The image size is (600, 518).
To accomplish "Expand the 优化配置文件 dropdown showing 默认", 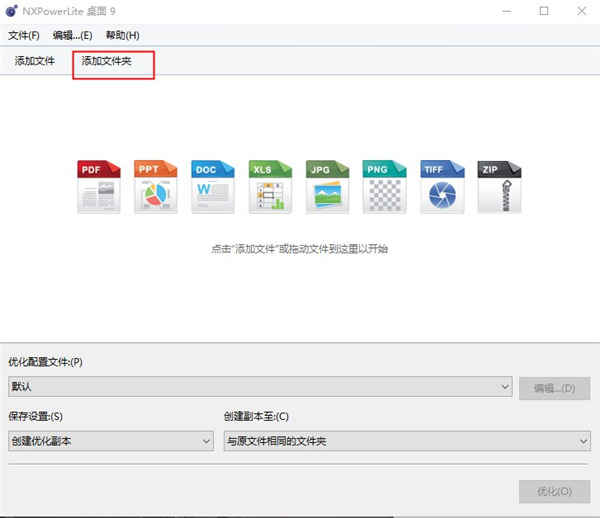I will [x=260, y=387].
